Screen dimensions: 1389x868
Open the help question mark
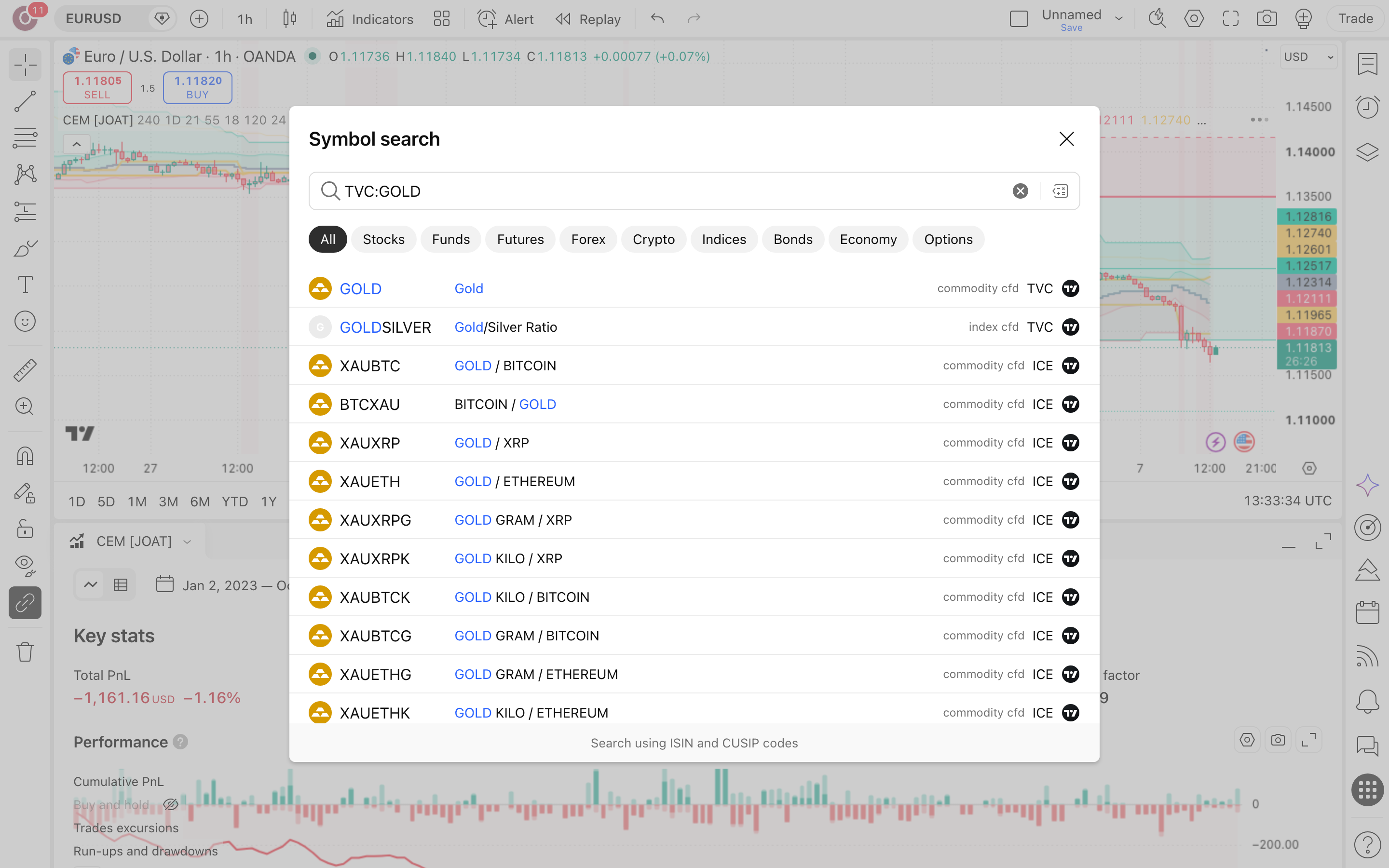click(x=1367, y=845)
